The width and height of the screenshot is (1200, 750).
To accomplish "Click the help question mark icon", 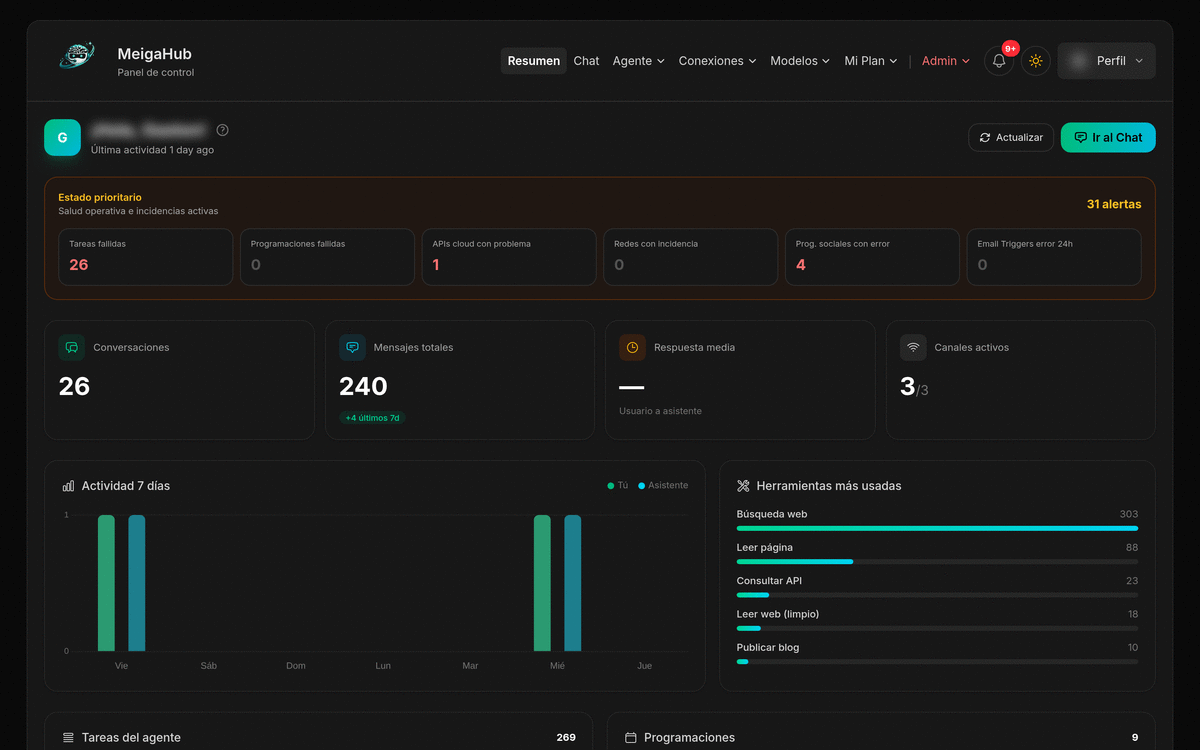I will 222,130.
